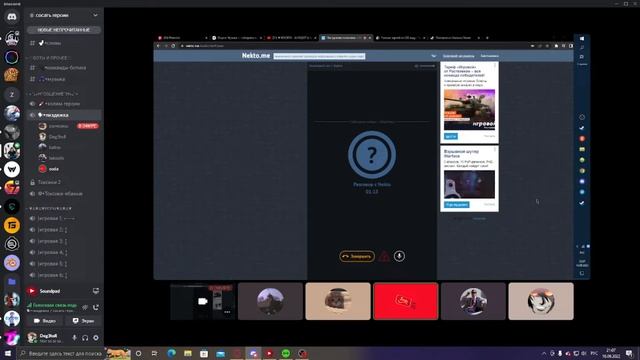Open the blue folder of servers

(12, 281)
